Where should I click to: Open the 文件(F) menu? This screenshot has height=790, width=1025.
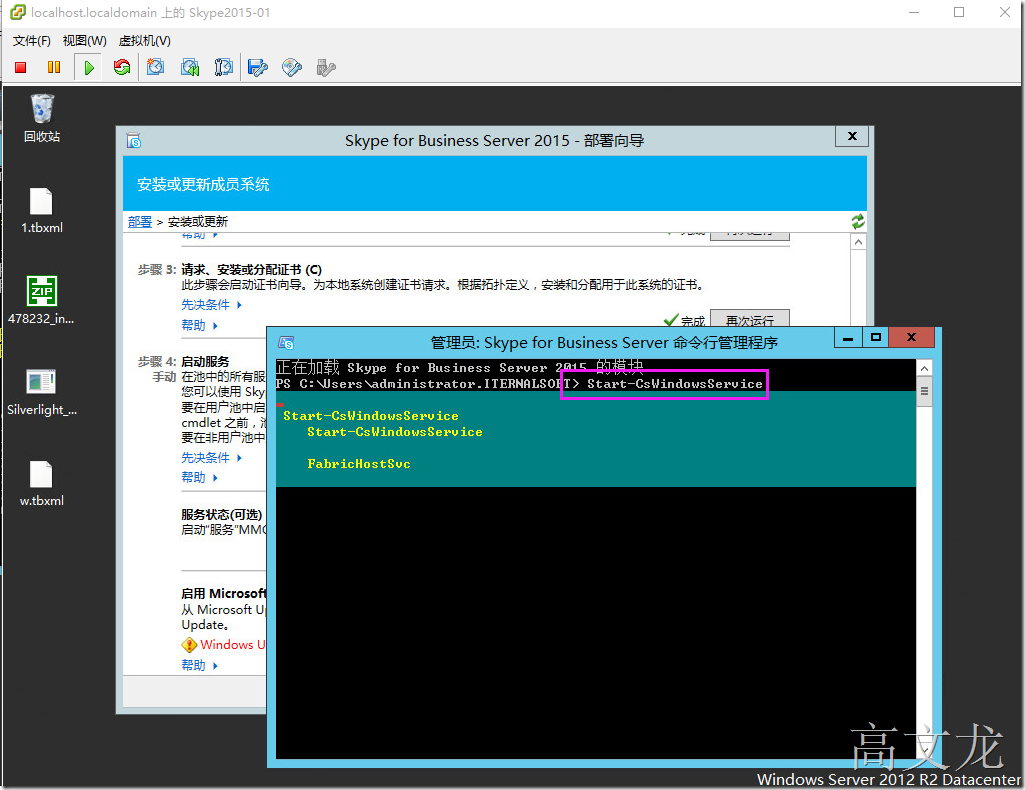pos(31,41)
